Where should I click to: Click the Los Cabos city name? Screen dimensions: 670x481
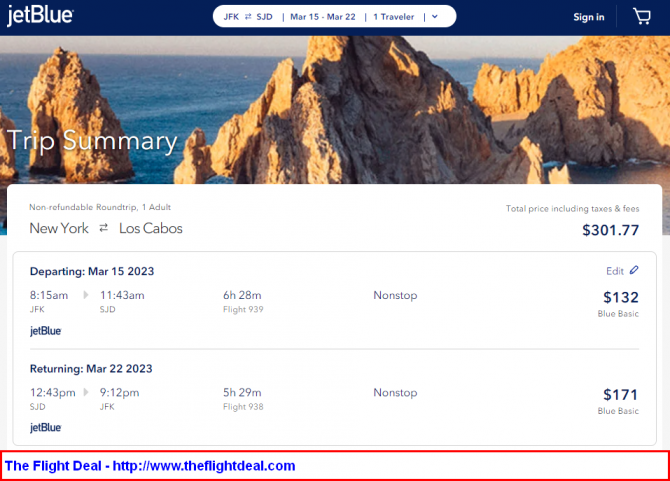click(151, 229)
